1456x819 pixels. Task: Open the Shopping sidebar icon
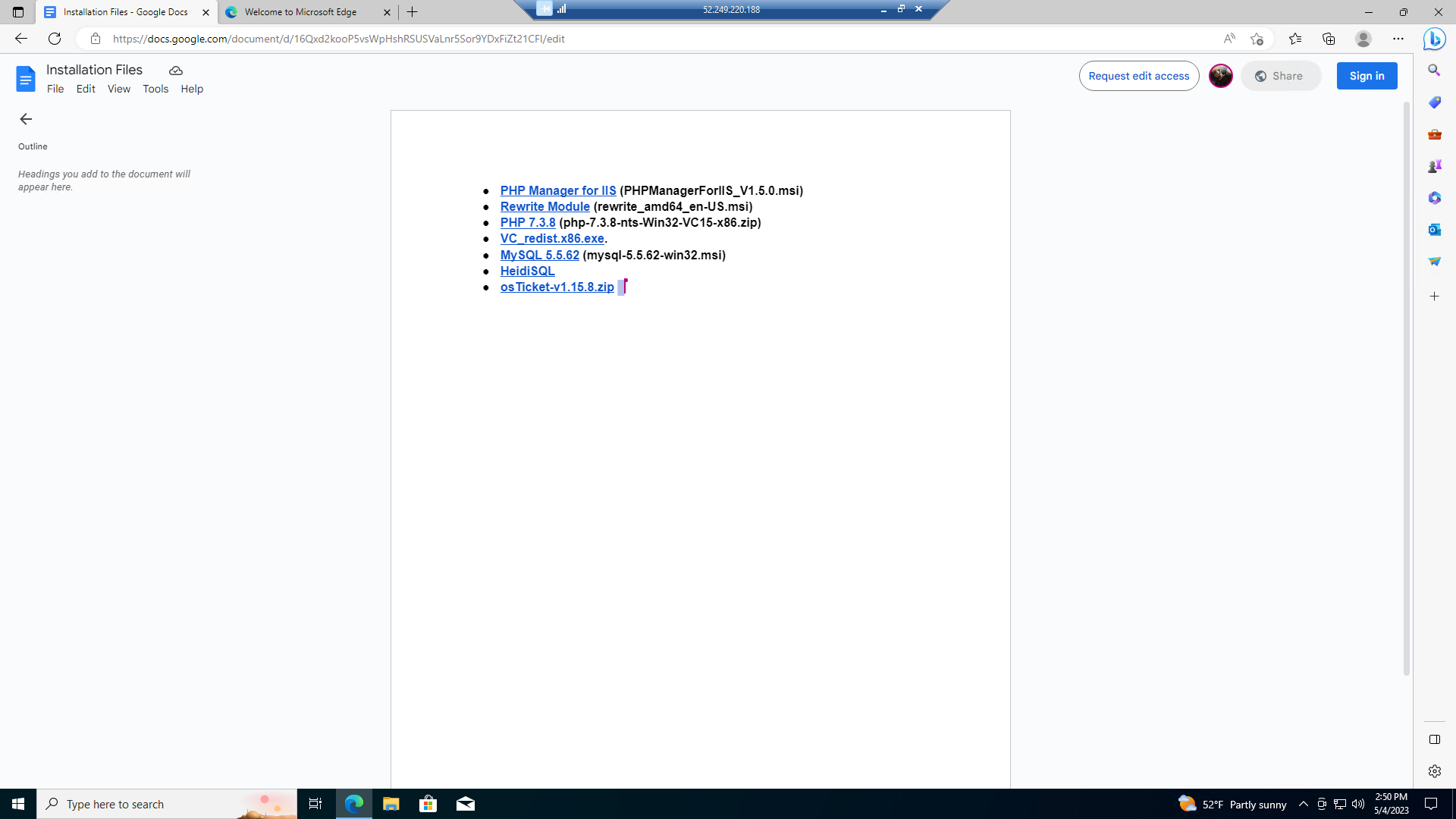click(x=1435, y=102)
